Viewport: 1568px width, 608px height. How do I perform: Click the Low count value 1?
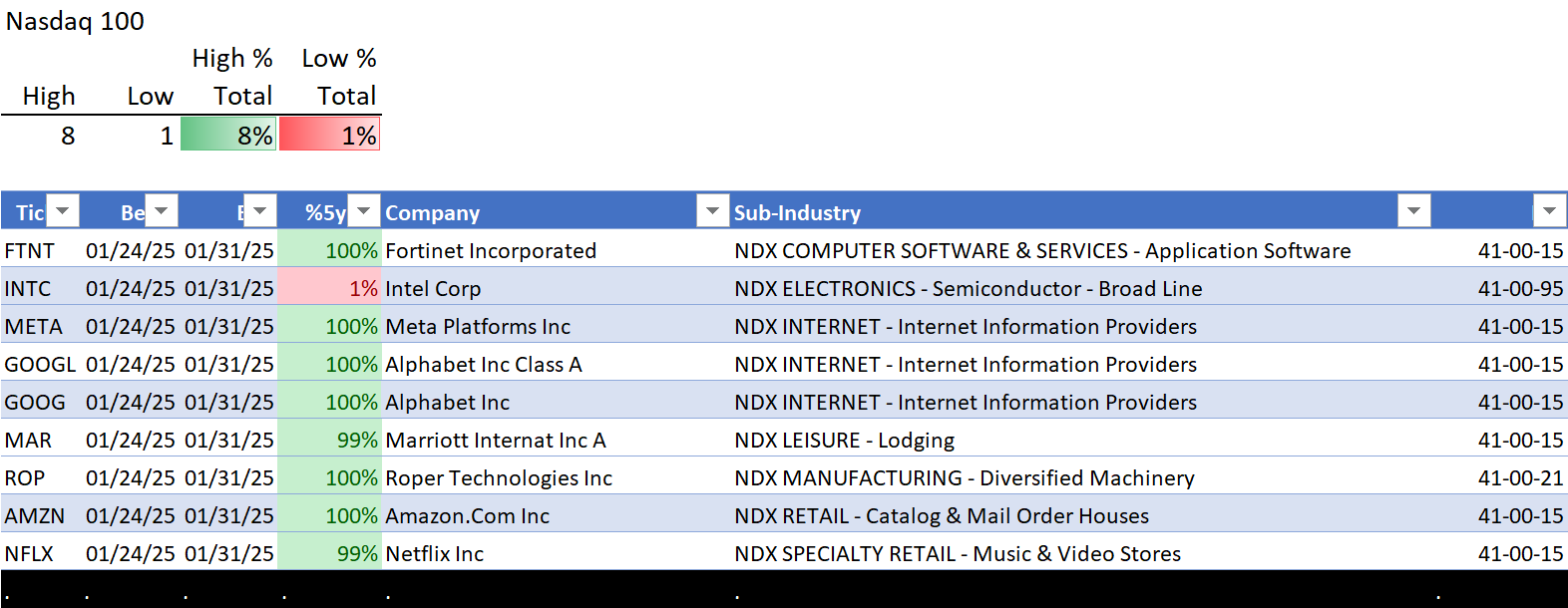(x=167, y=136)
